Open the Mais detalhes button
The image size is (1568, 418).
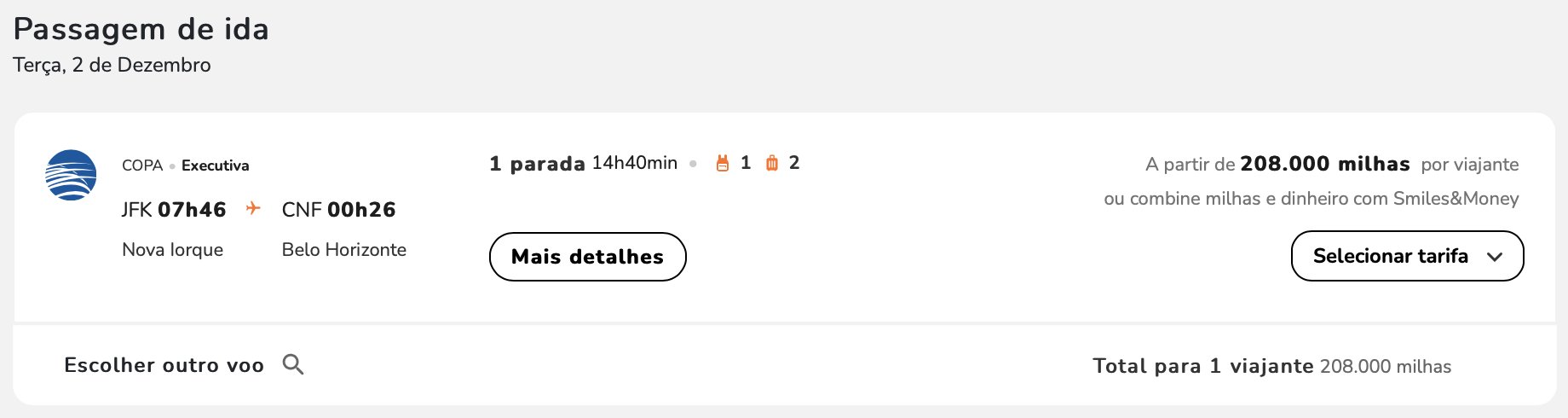point(588,257)
